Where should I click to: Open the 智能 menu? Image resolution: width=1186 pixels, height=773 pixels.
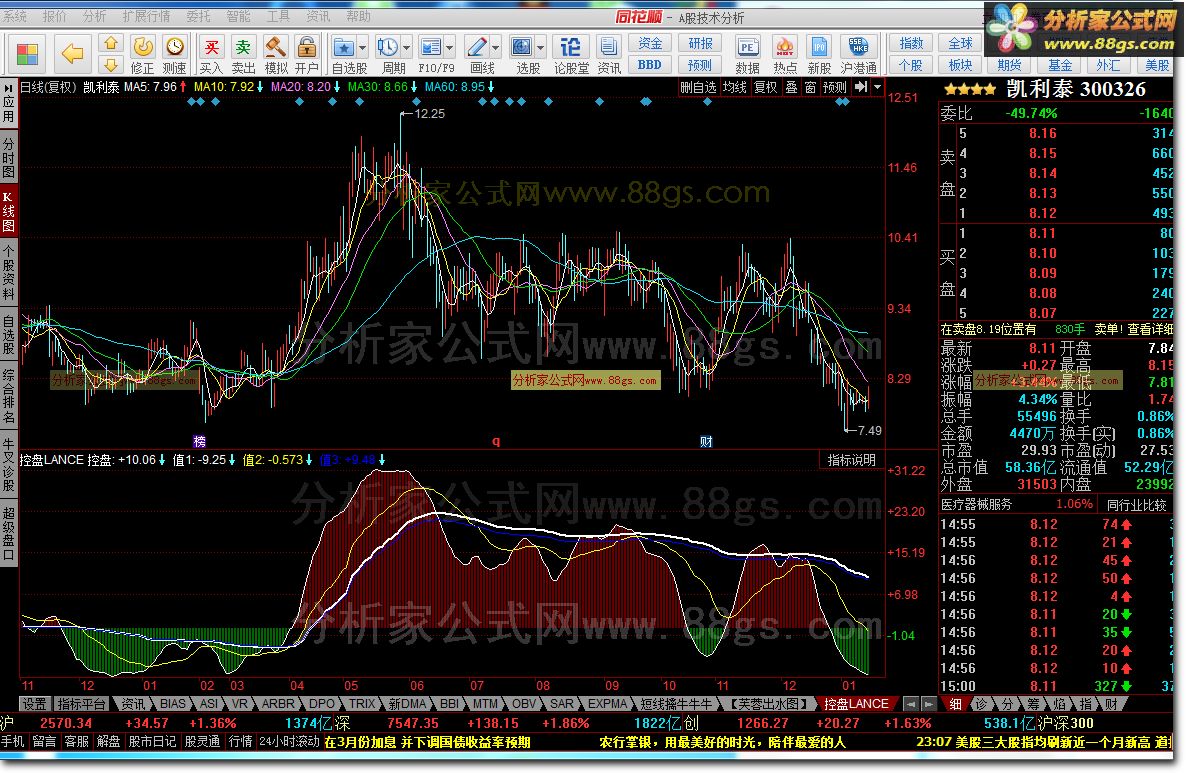tap(238, 16)
